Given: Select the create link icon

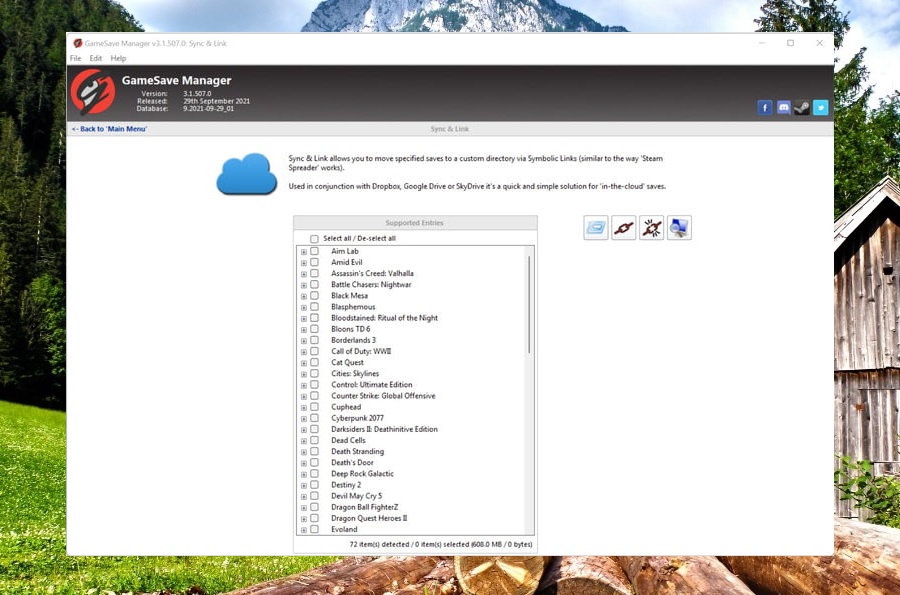Looking at the screenshot, I should click(x=623, y=227).
